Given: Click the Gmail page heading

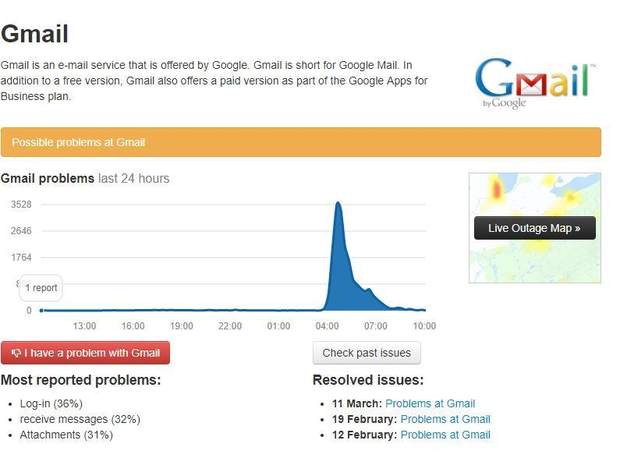Looking at the screenshot, I should tap(35, 33).
